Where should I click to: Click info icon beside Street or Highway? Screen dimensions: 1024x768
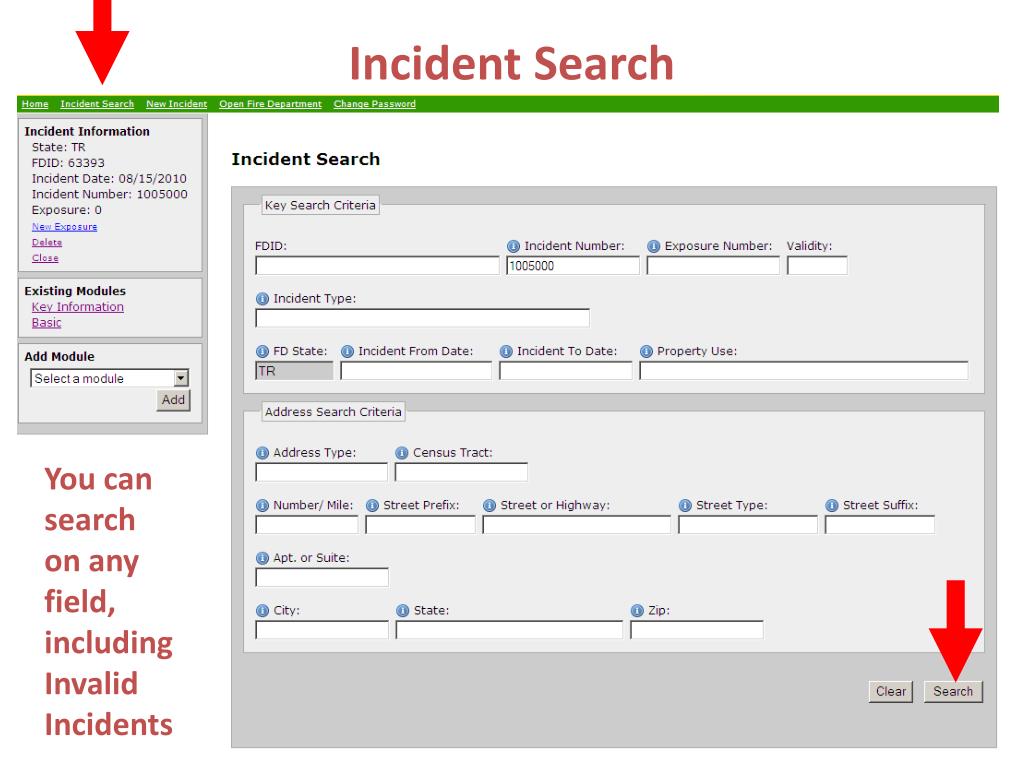tap(490, 505)
